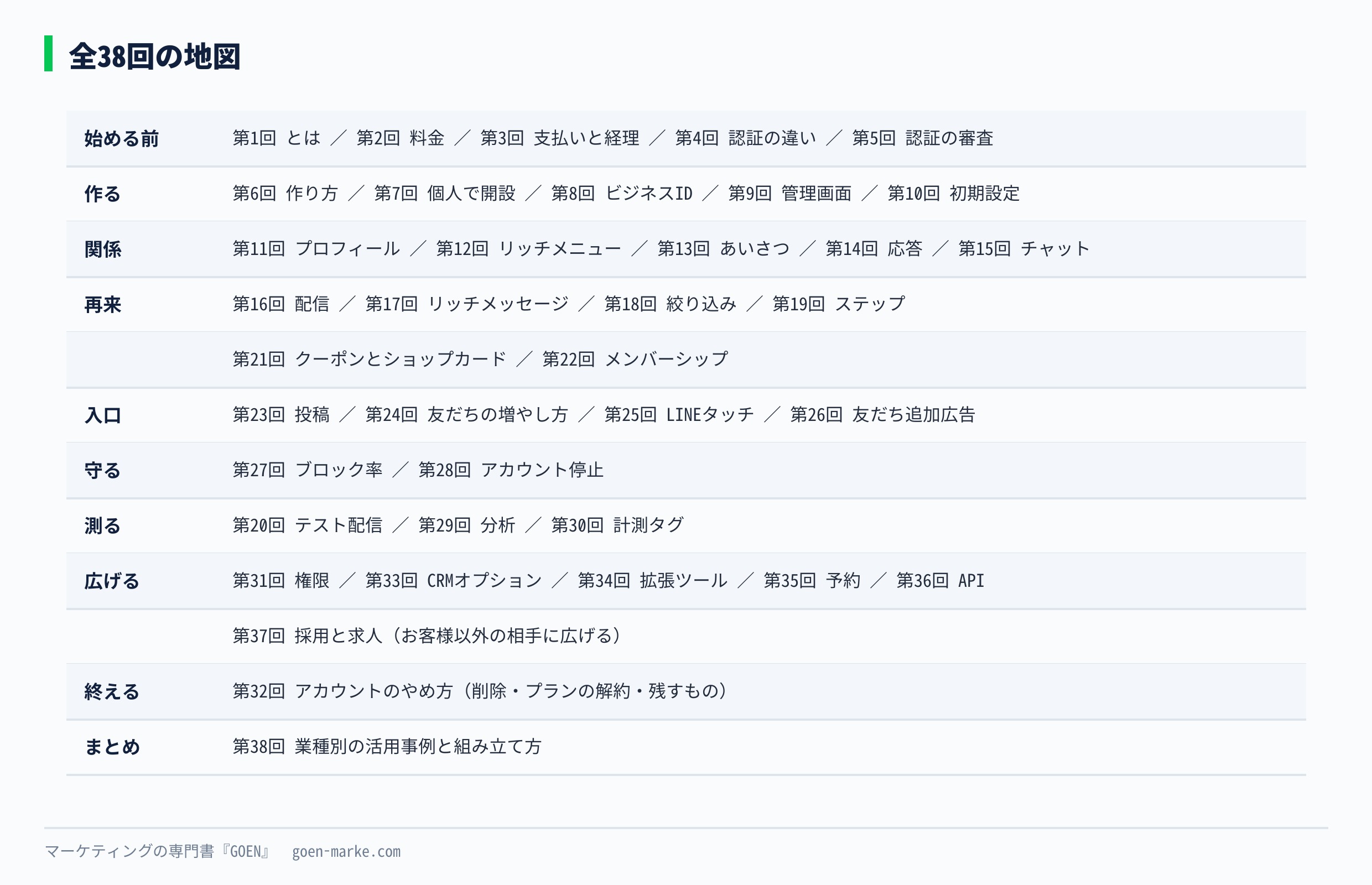Click 第33回 CRMオプション entry
Viewport: 1372px width, 885px height.
(x=454, y=580)
